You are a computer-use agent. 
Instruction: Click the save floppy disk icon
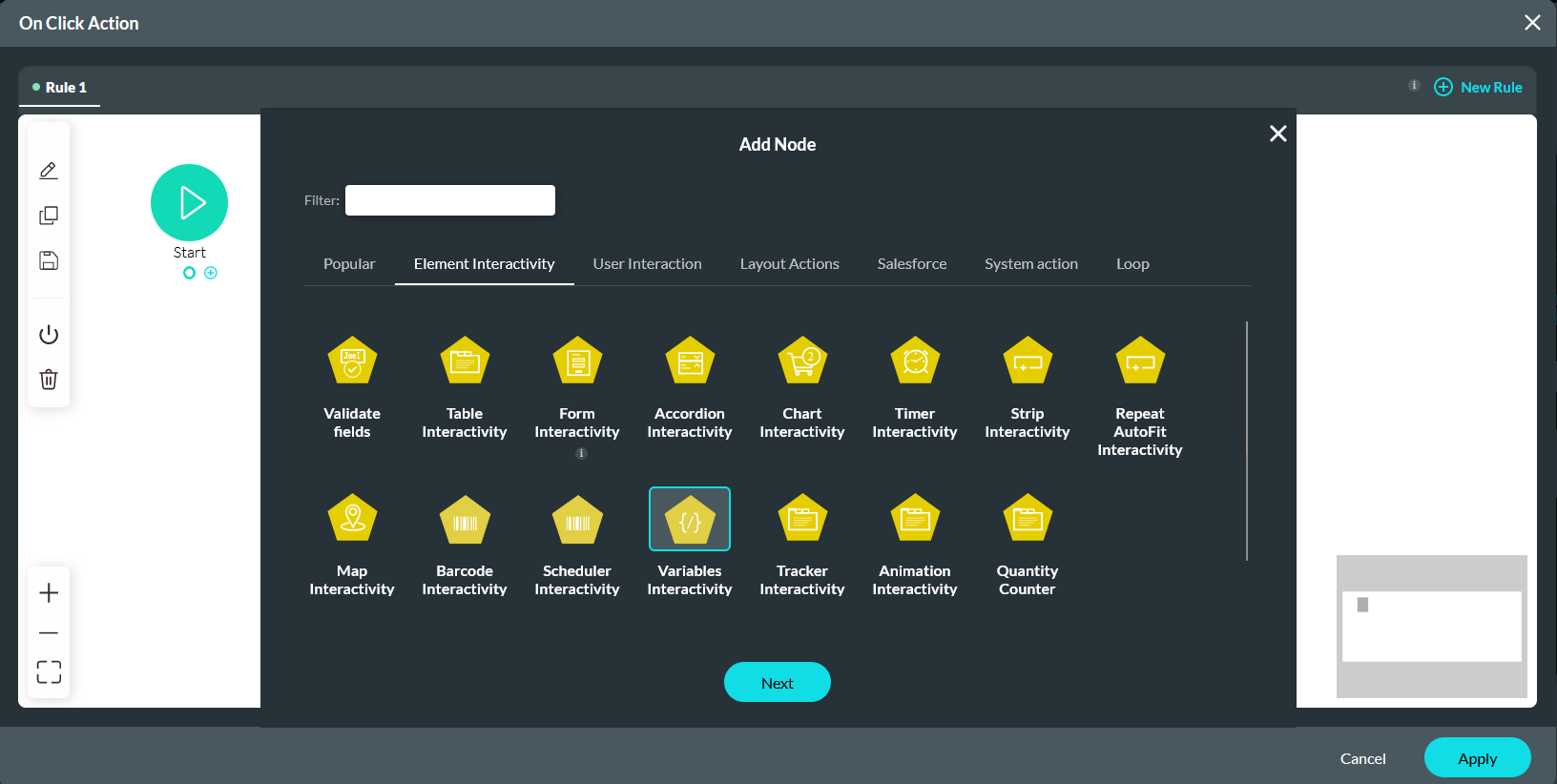click(x=49, y=260)
